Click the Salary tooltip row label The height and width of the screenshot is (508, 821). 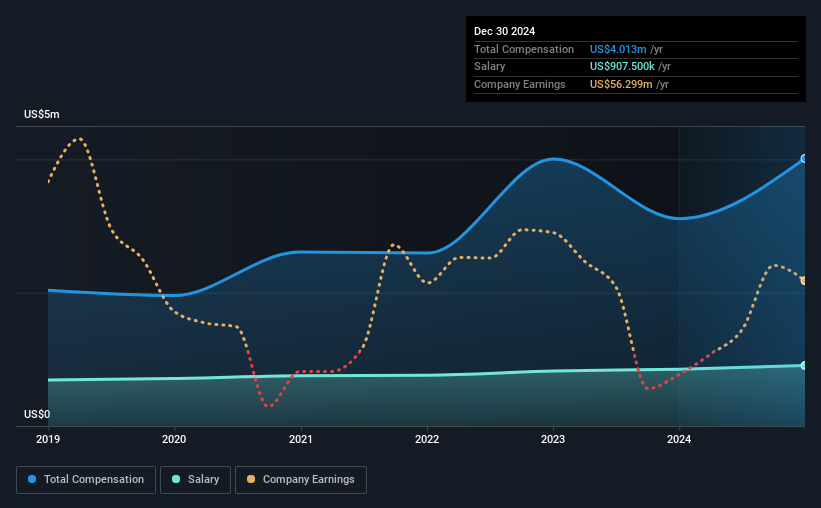coord(490,67)
